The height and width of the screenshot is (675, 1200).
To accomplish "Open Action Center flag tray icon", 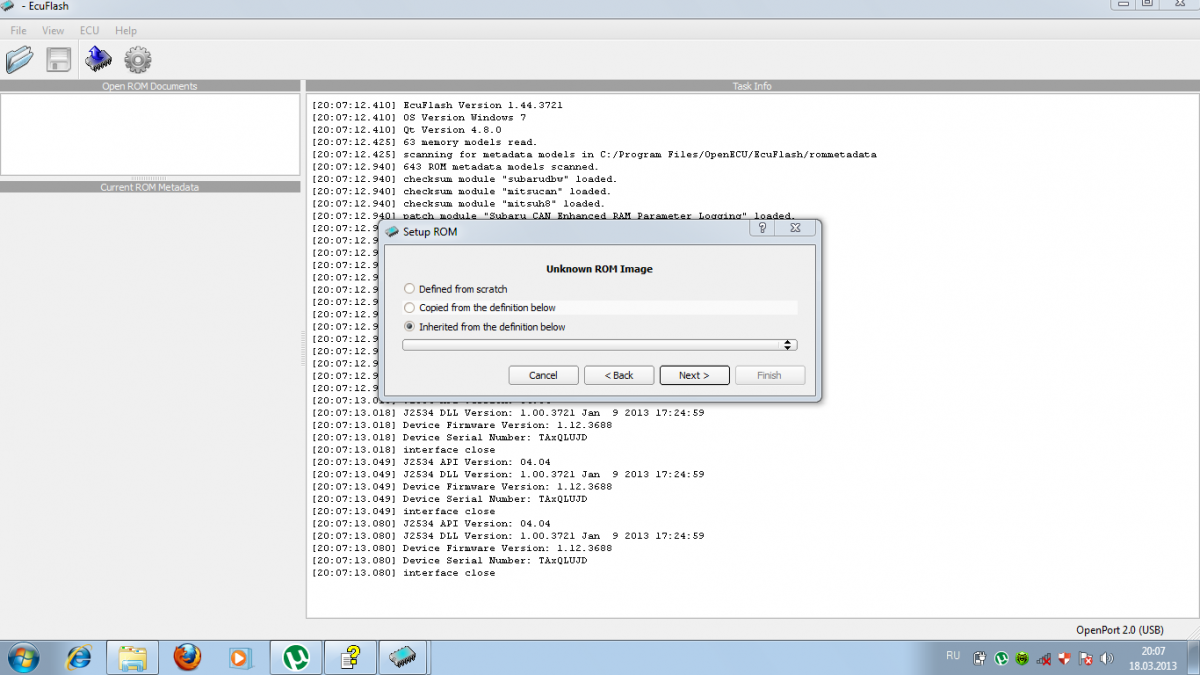I will (1086, 659).
